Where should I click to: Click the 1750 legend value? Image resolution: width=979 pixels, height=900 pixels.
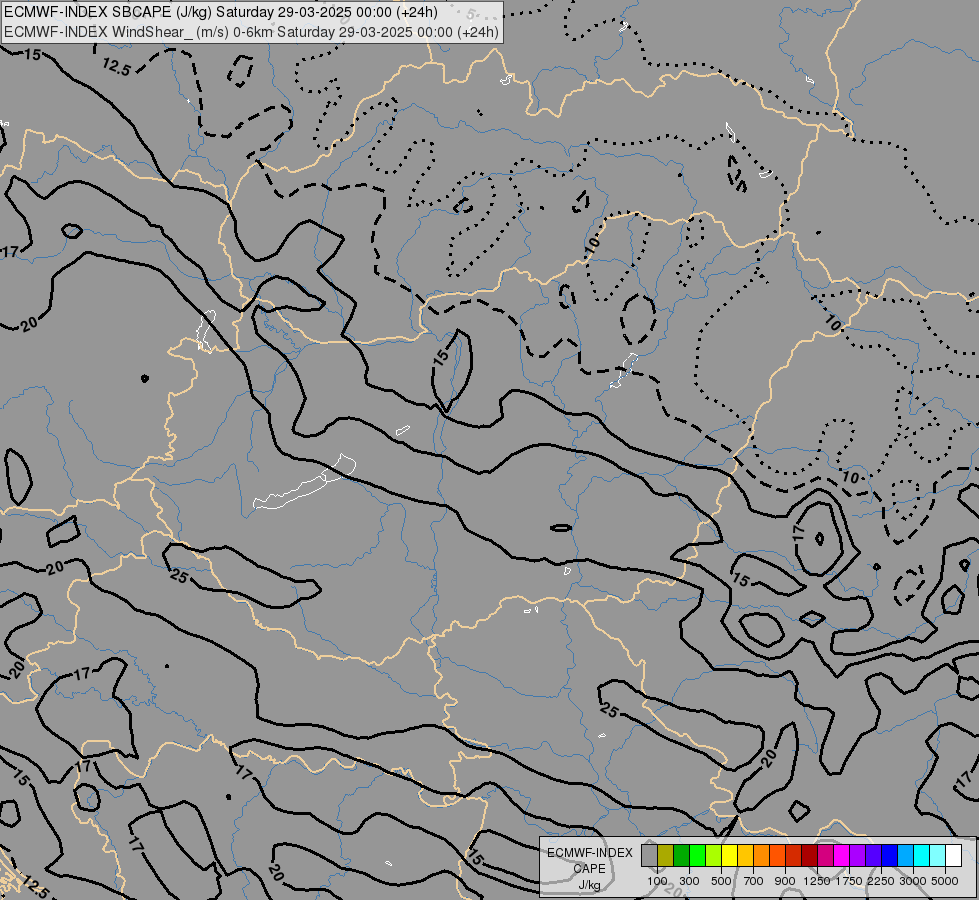point(849,881)
